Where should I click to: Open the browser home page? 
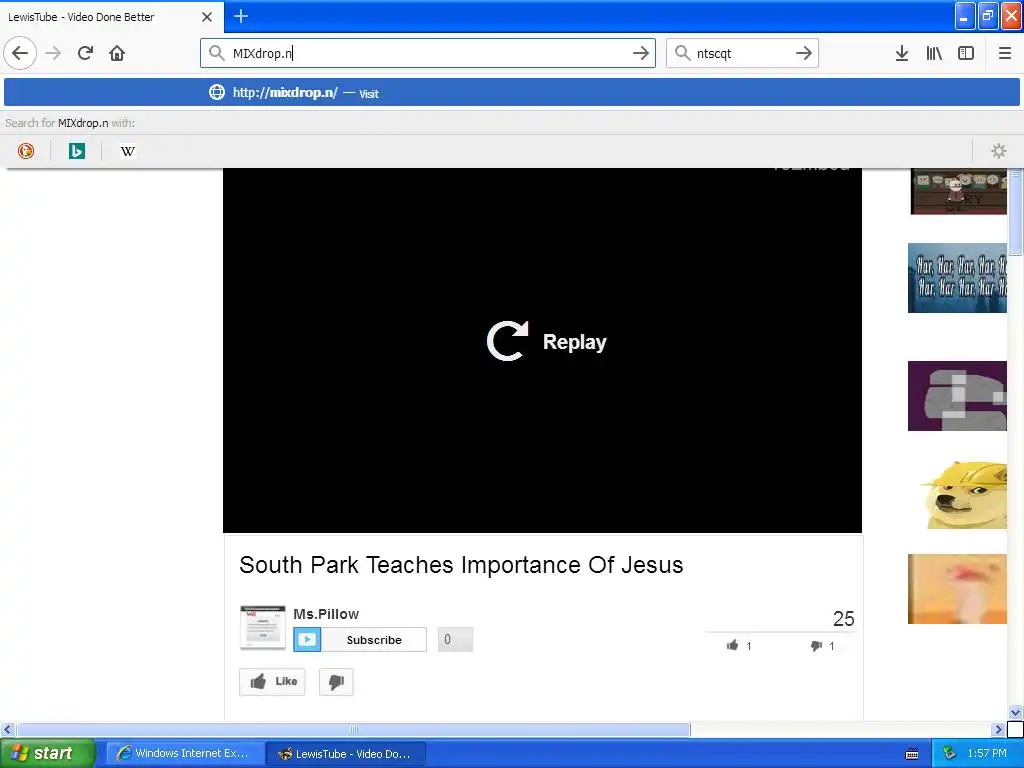pos(117,53)
